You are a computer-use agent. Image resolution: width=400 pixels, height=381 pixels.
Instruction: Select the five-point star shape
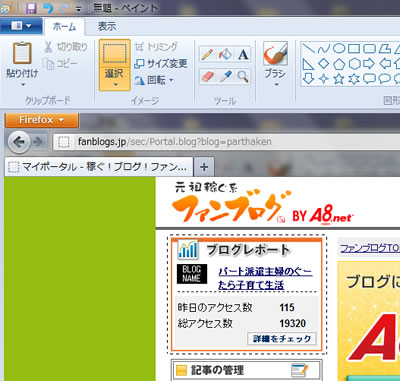point(339,79)
